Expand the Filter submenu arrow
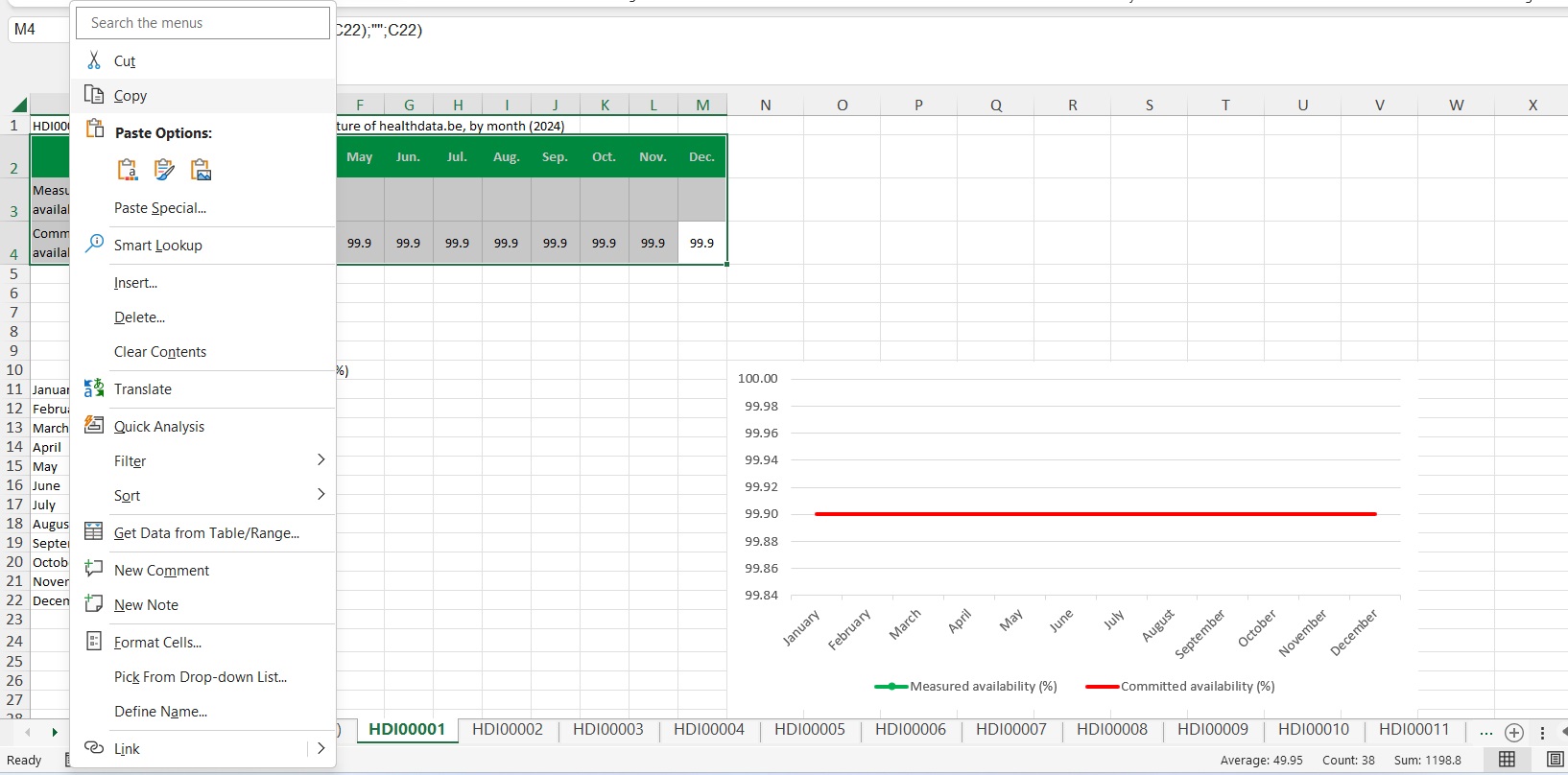 click(321, 460)
